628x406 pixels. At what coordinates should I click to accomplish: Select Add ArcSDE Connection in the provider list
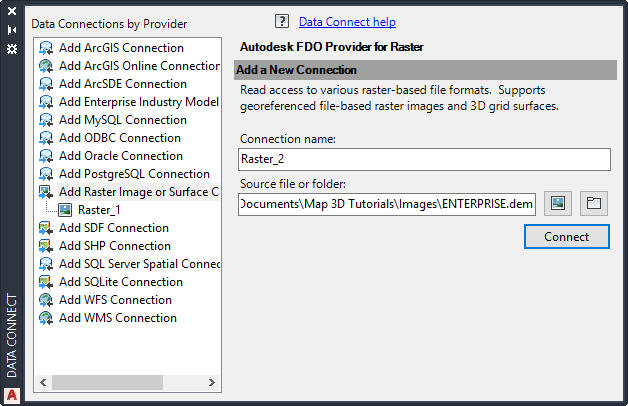click(122, 84)
